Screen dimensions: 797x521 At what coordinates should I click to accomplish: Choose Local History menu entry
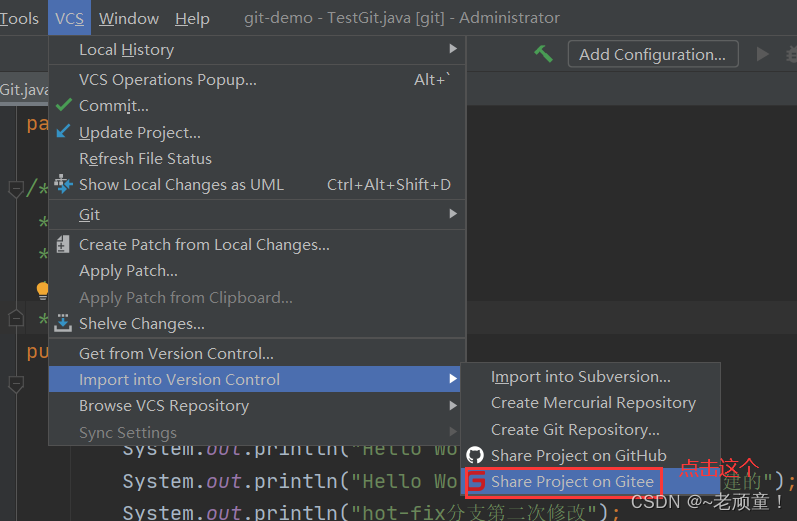click(x=257, y=49)
